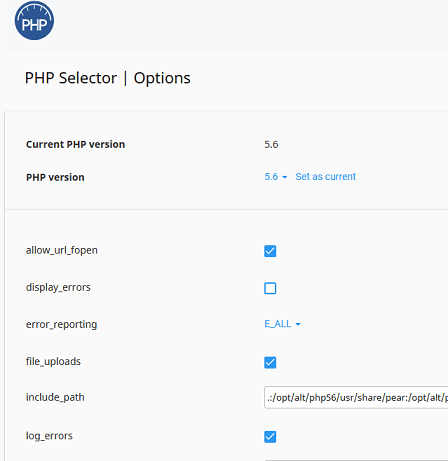Enable the display_errors checkbox
Image resolution: width=448 pixels, height=461 pixels.
coord(270,288)
